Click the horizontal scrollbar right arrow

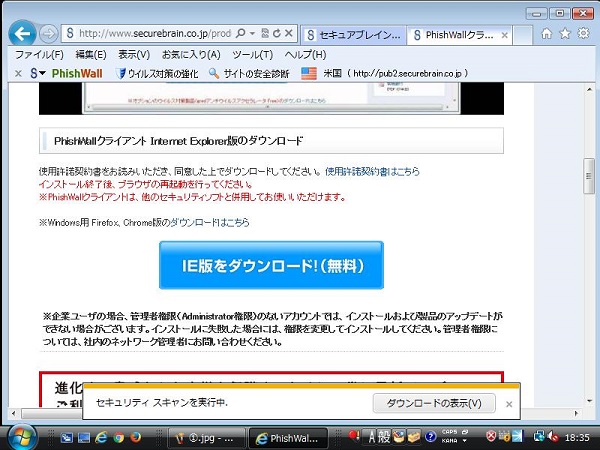[576, 414]
